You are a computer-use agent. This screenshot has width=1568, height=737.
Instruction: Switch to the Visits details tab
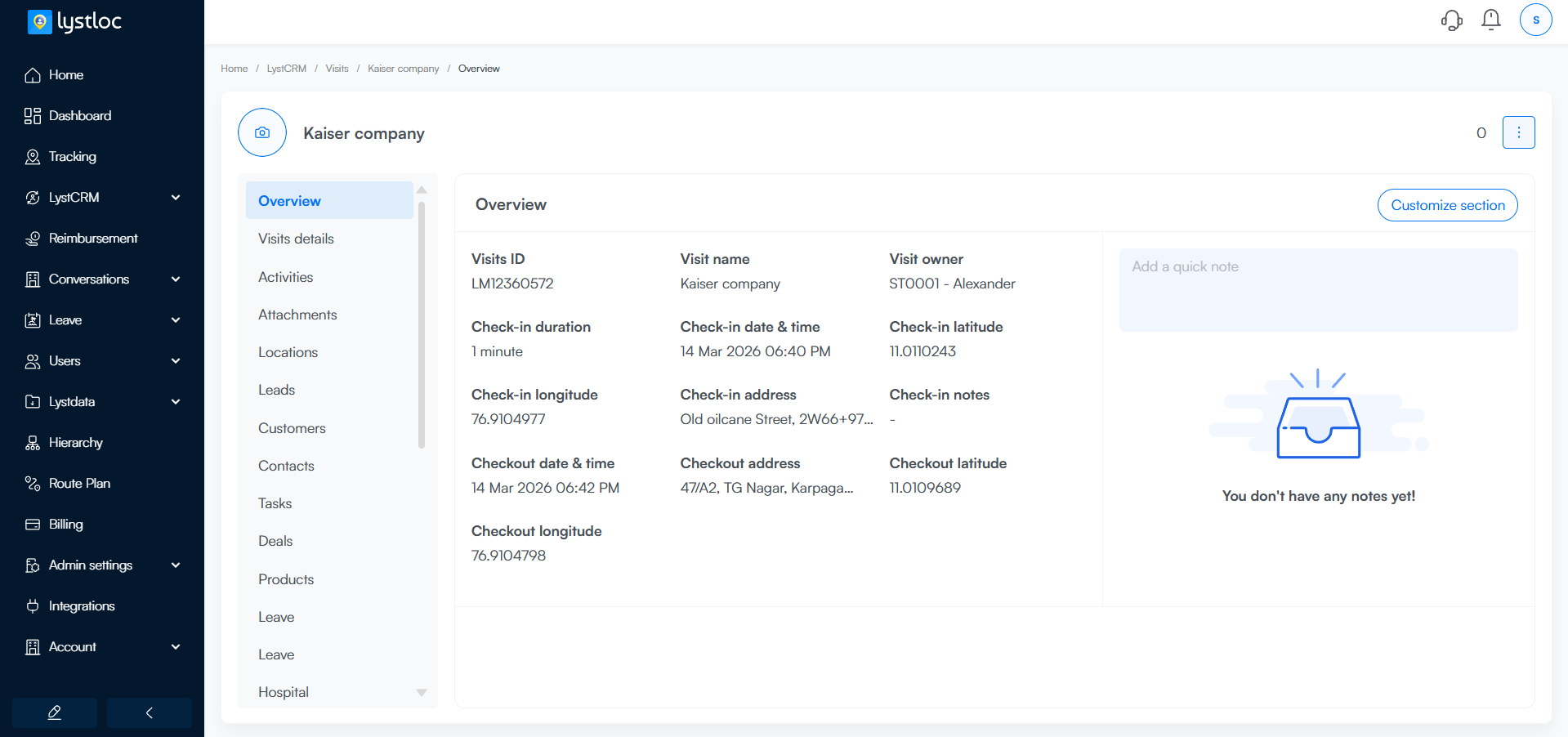point(296,239)
